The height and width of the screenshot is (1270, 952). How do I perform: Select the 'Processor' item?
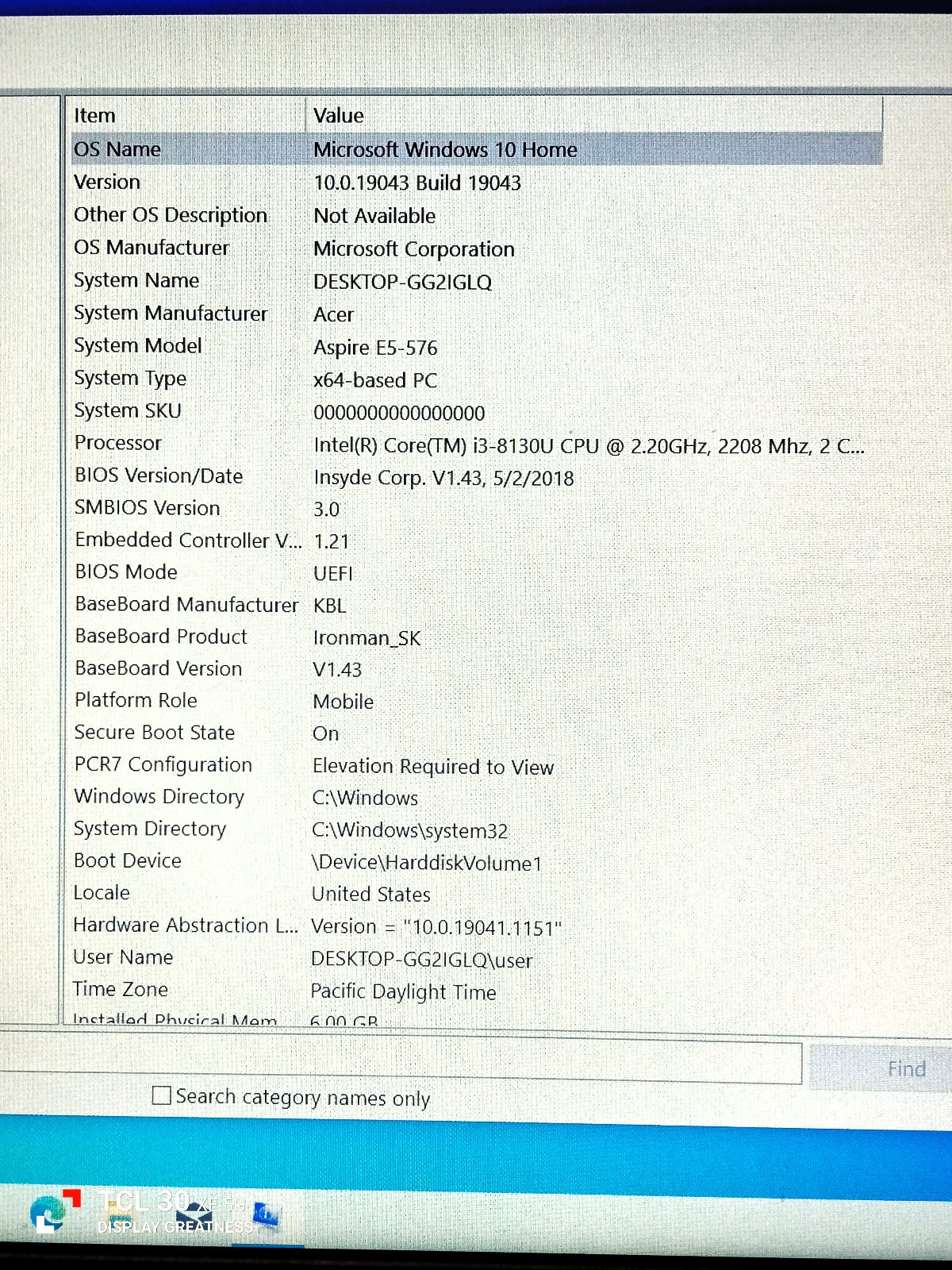(118, 443)
